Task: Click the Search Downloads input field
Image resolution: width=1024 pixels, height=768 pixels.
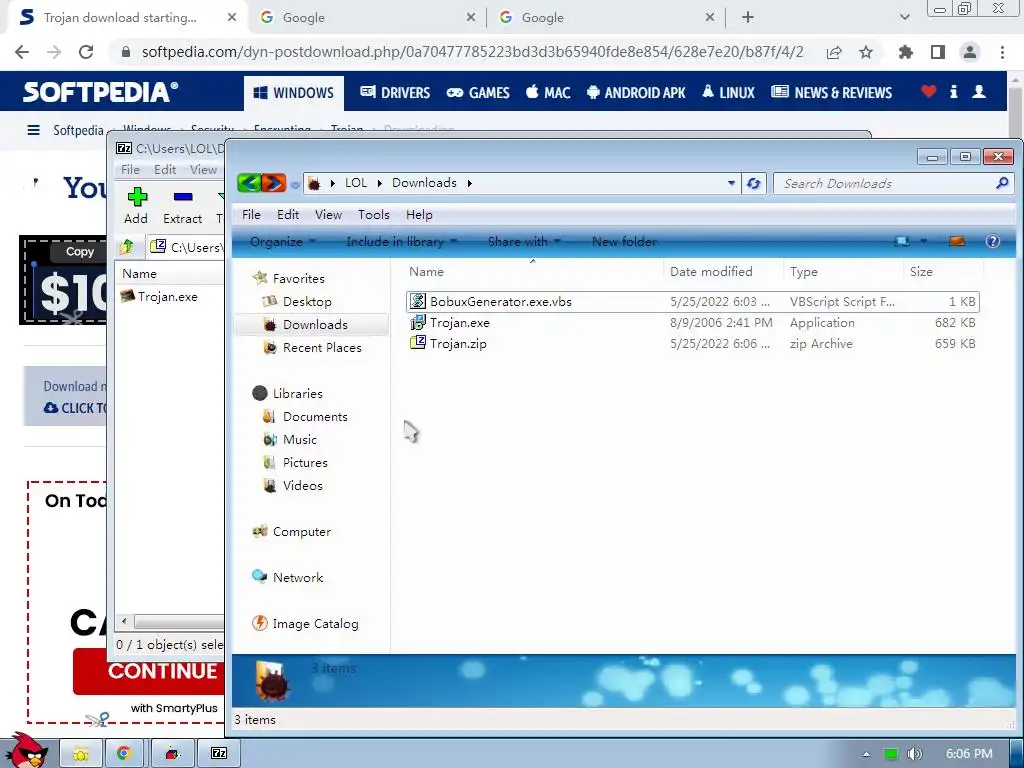Action: point(885,184)
